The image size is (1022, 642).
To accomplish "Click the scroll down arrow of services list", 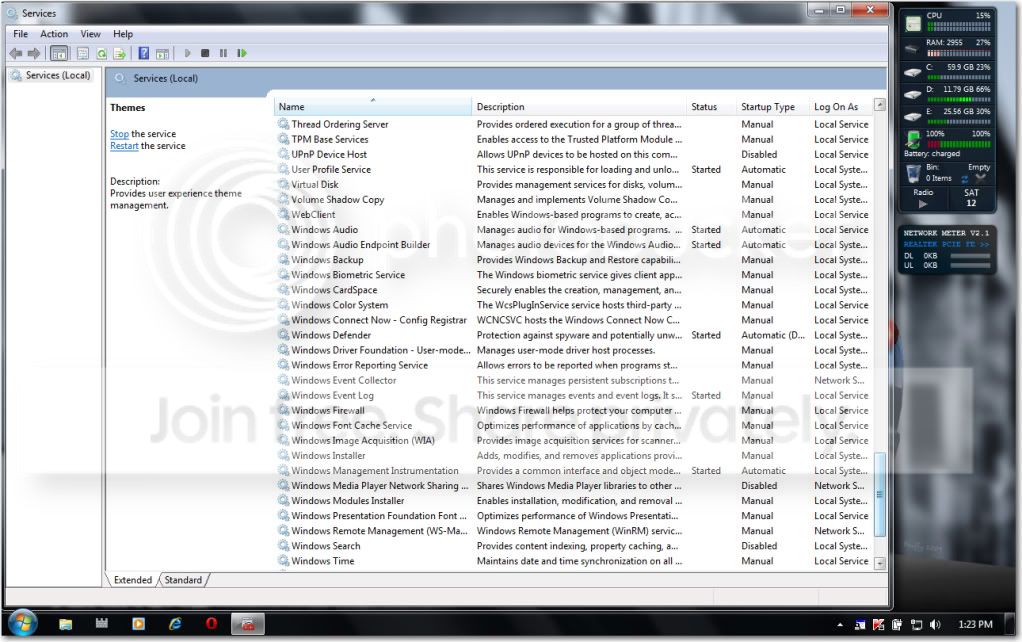I will pyautogui.click(x=880, y=563).
